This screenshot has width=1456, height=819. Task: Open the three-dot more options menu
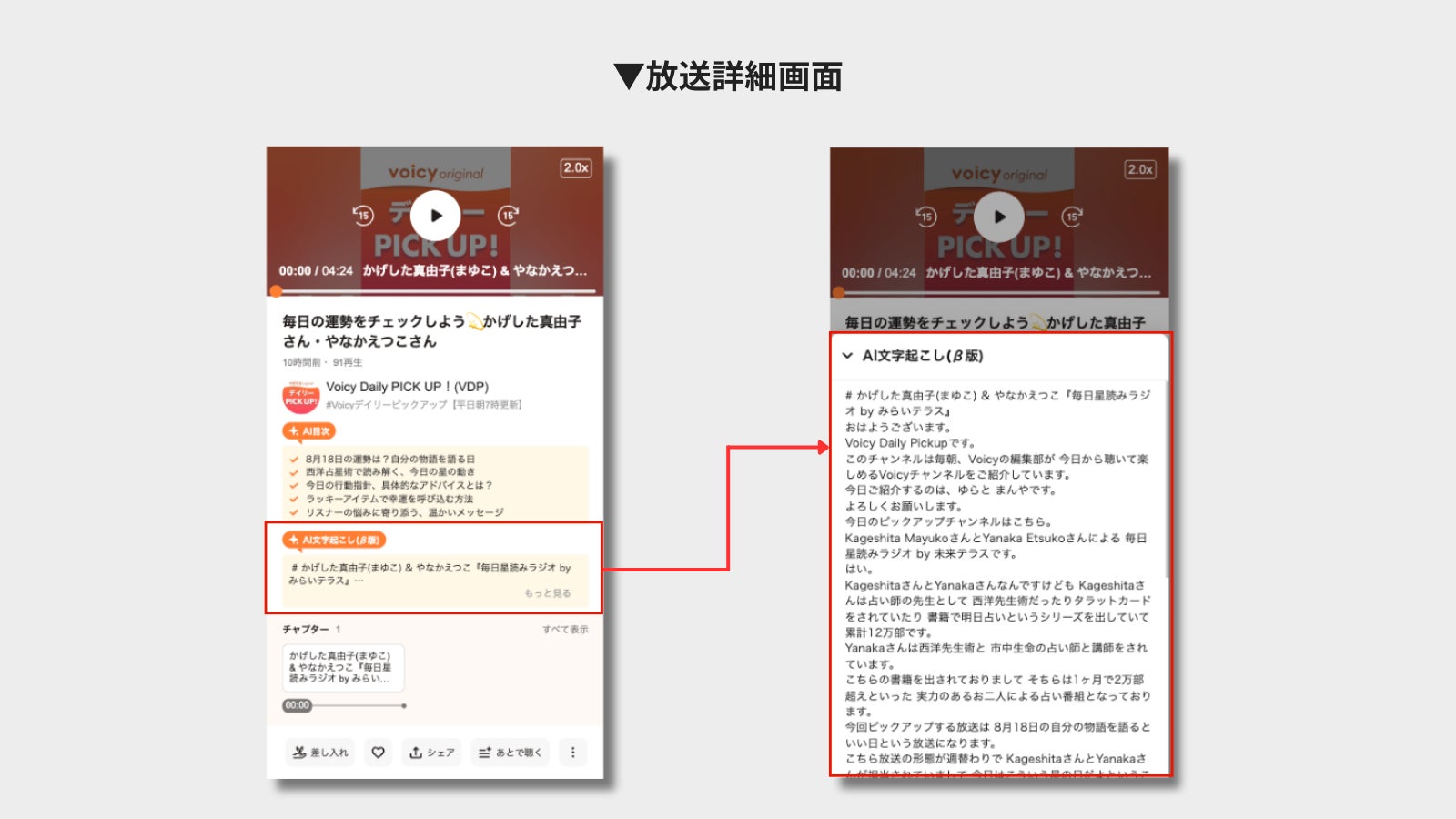pos(572,753)
